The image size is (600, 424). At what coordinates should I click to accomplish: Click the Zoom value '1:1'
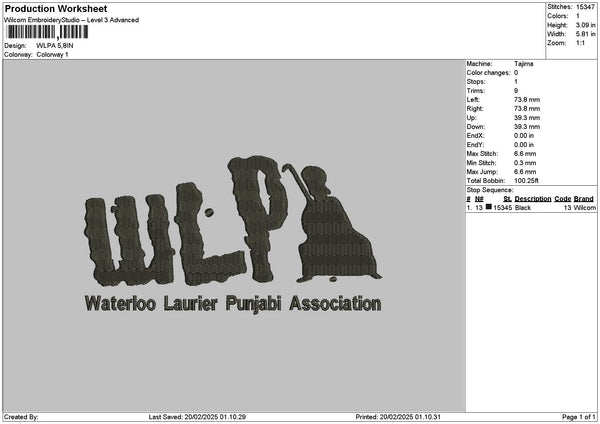click(x=580, y=43)
